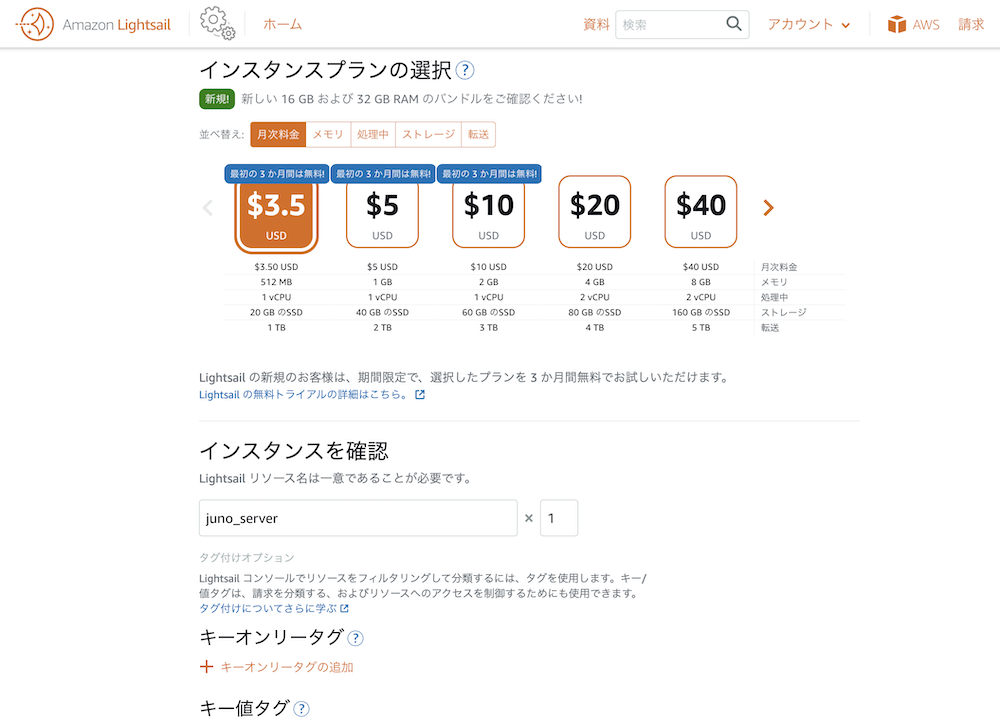Click the 1 GB memory value

point(383,282)
